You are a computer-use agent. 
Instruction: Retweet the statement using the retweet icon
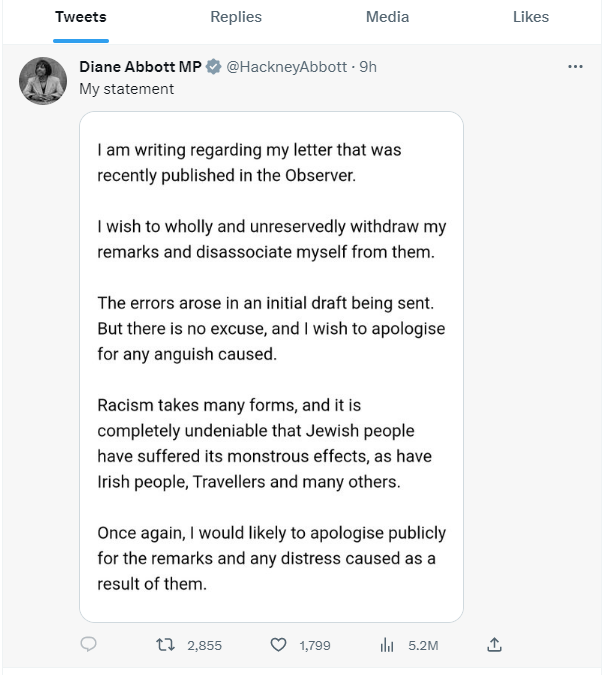tap(166, 645)
